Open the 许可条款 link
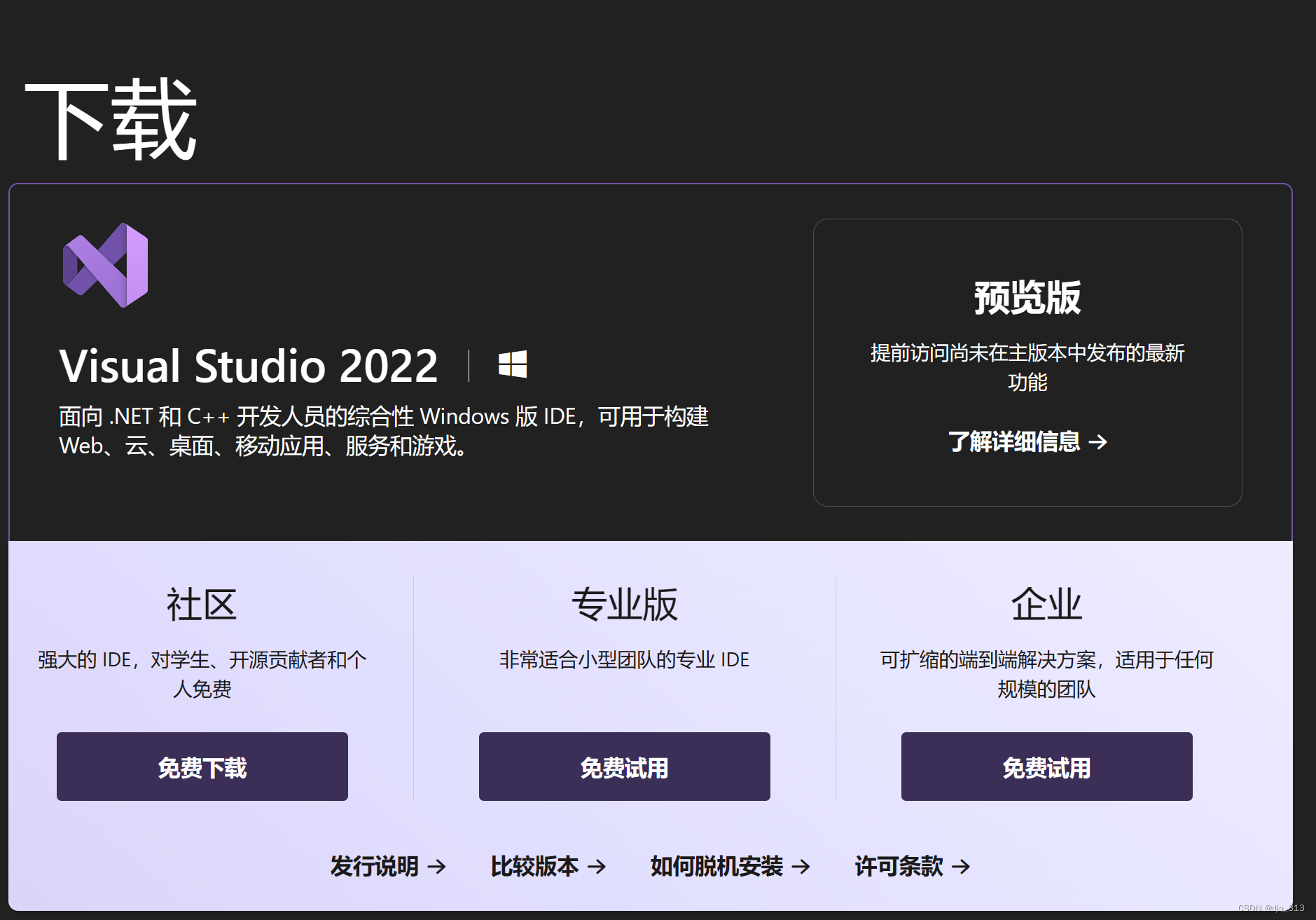This screenshot has width=1316, height=920. click(x=913, y=867)
